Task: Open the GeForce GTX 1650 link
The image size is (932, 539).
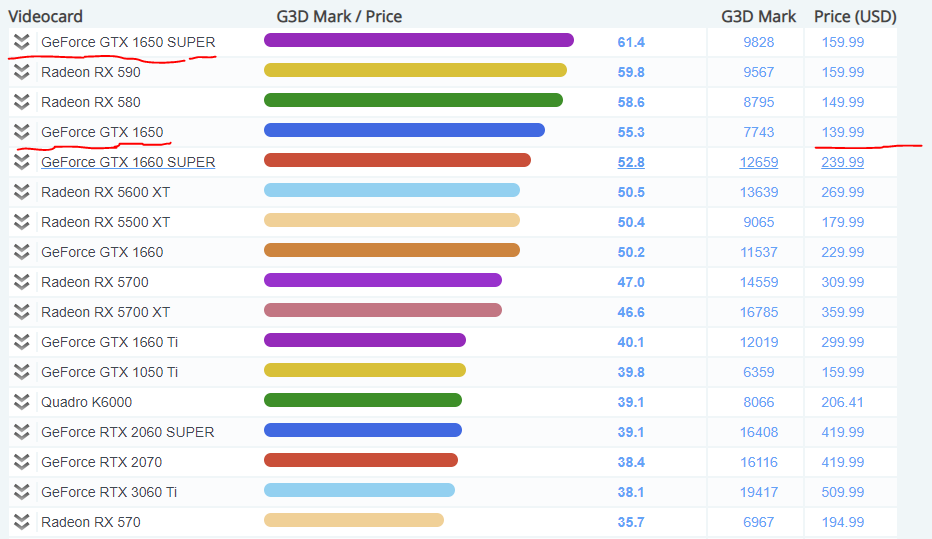Action: (102, 132)
